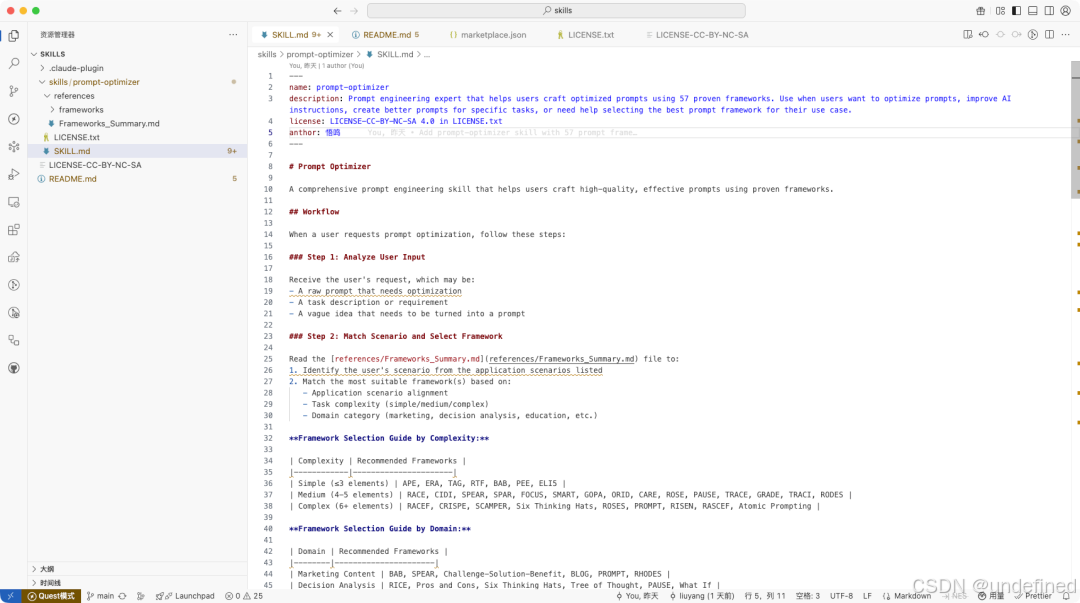Open the Explorer panel more actions ellipsis
Screen dimensions: 1080x603
coord(233,34)
